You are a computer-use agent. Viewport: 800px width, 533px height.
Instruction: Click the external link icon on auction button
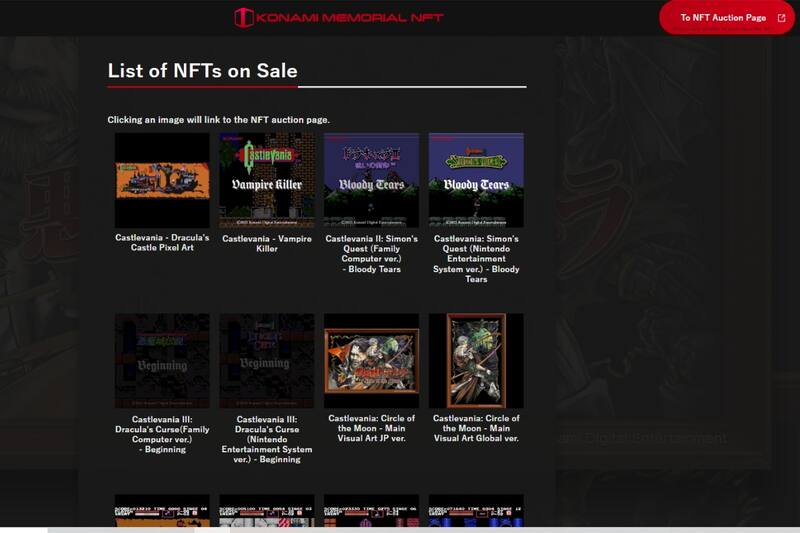(781, 18)
